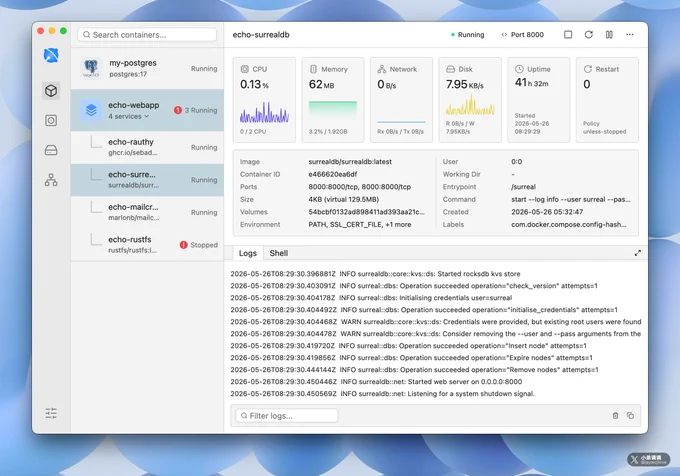
Task: Expand the logs panel to fullscreen
Action: coord(638,253)
